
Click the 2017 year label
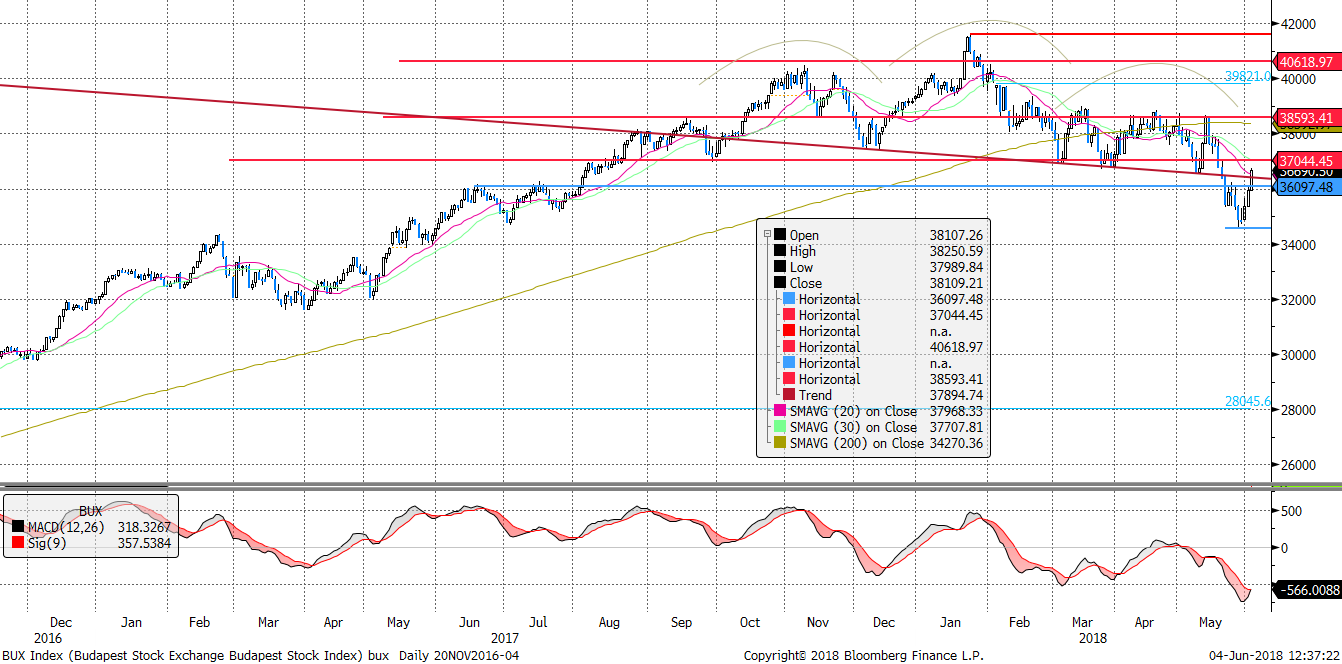point(505,637)
